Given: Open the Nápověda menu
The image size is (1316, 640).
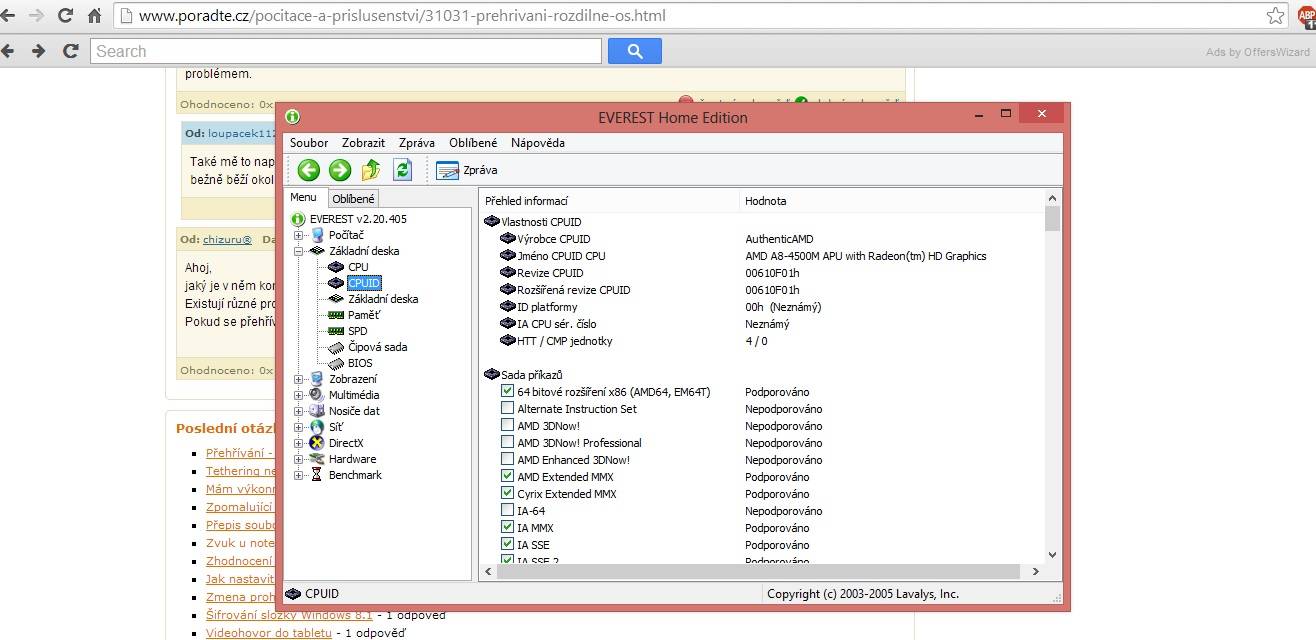Looking at the screenshot, I should click(x=537, y=143).
